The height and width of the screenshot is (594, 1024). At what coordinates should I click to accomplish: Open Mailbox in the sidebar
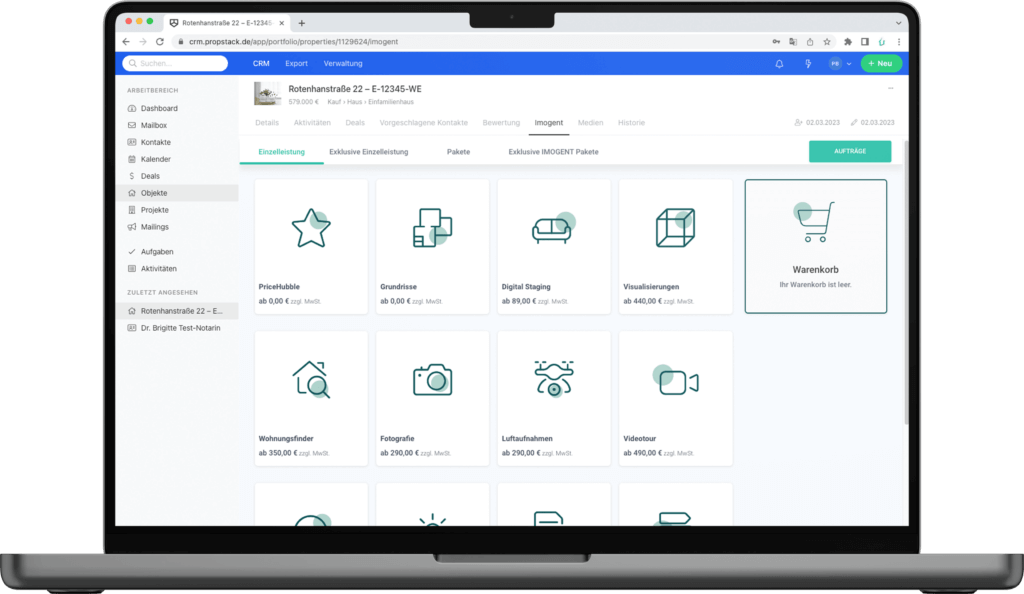coord(177,125)
